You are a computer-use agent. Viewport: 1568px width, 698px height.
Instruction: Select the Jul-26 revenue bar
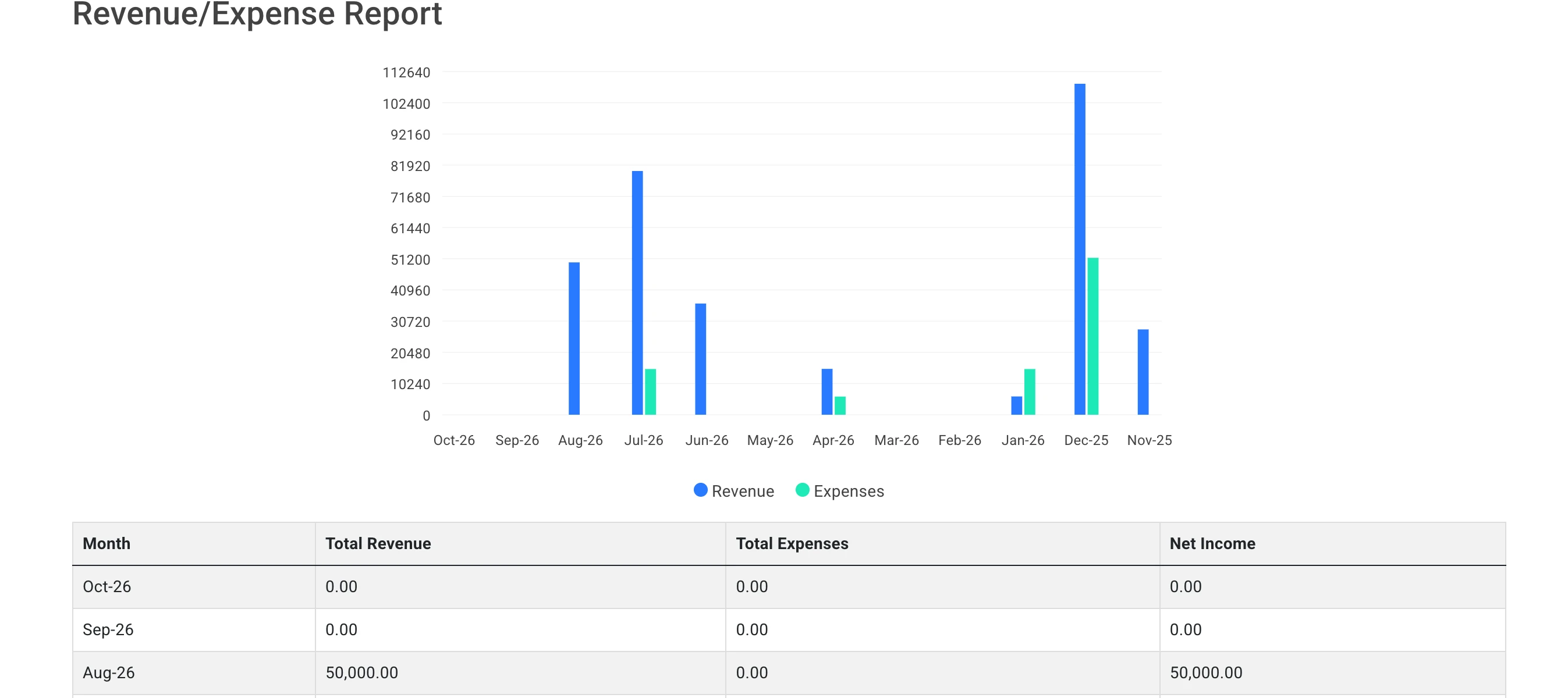coord(637,293)
